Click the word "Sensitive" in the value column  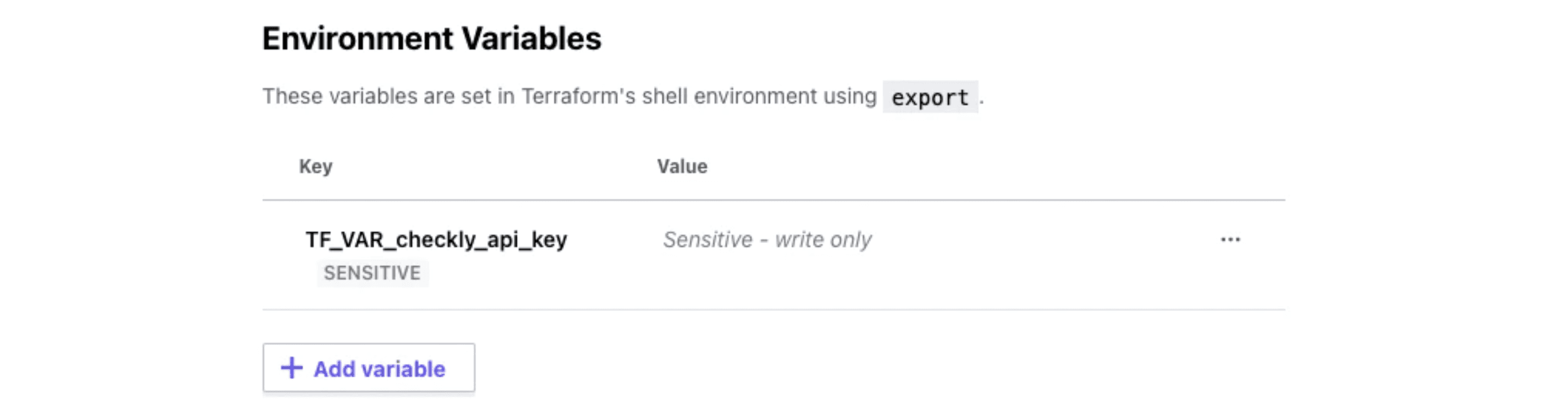(708, 239)
